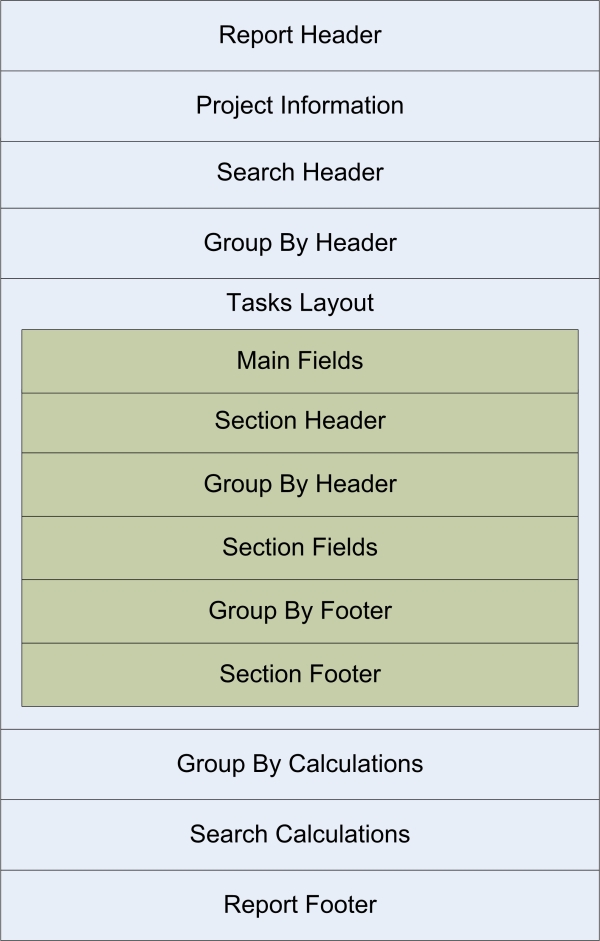This screenshot has width=600, height=941.
Task: Select the Report Footer block
Action: (x=300, y=906)
